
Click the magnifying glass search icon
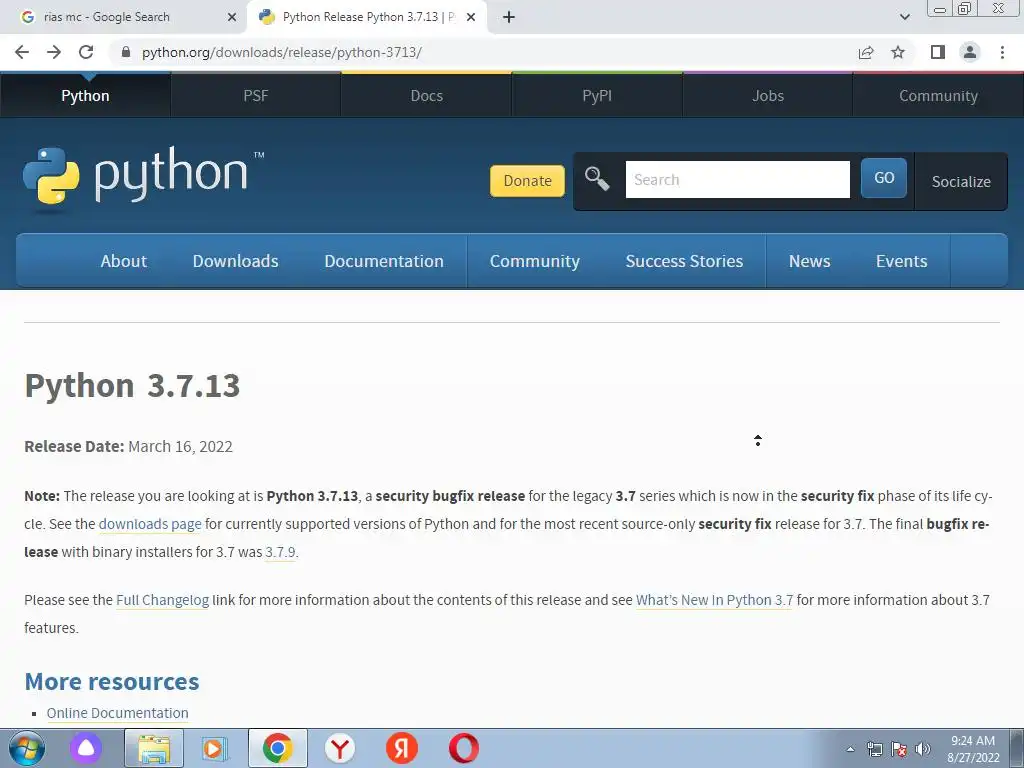click(x=597, y=179)
